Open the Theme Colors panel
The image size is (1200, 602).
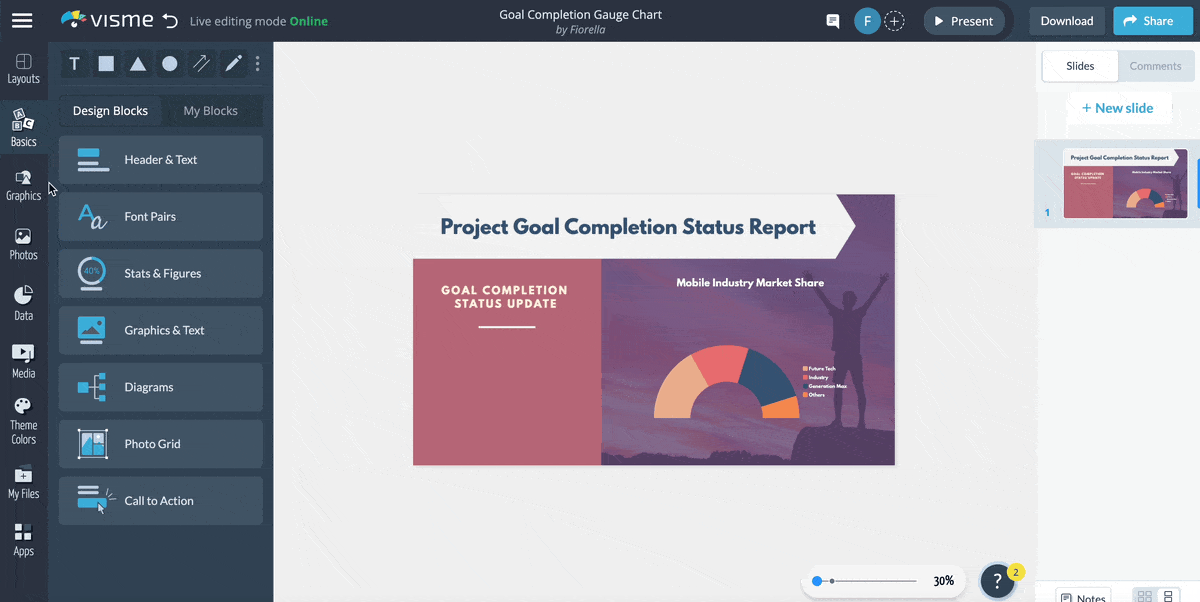pos(23,417)
